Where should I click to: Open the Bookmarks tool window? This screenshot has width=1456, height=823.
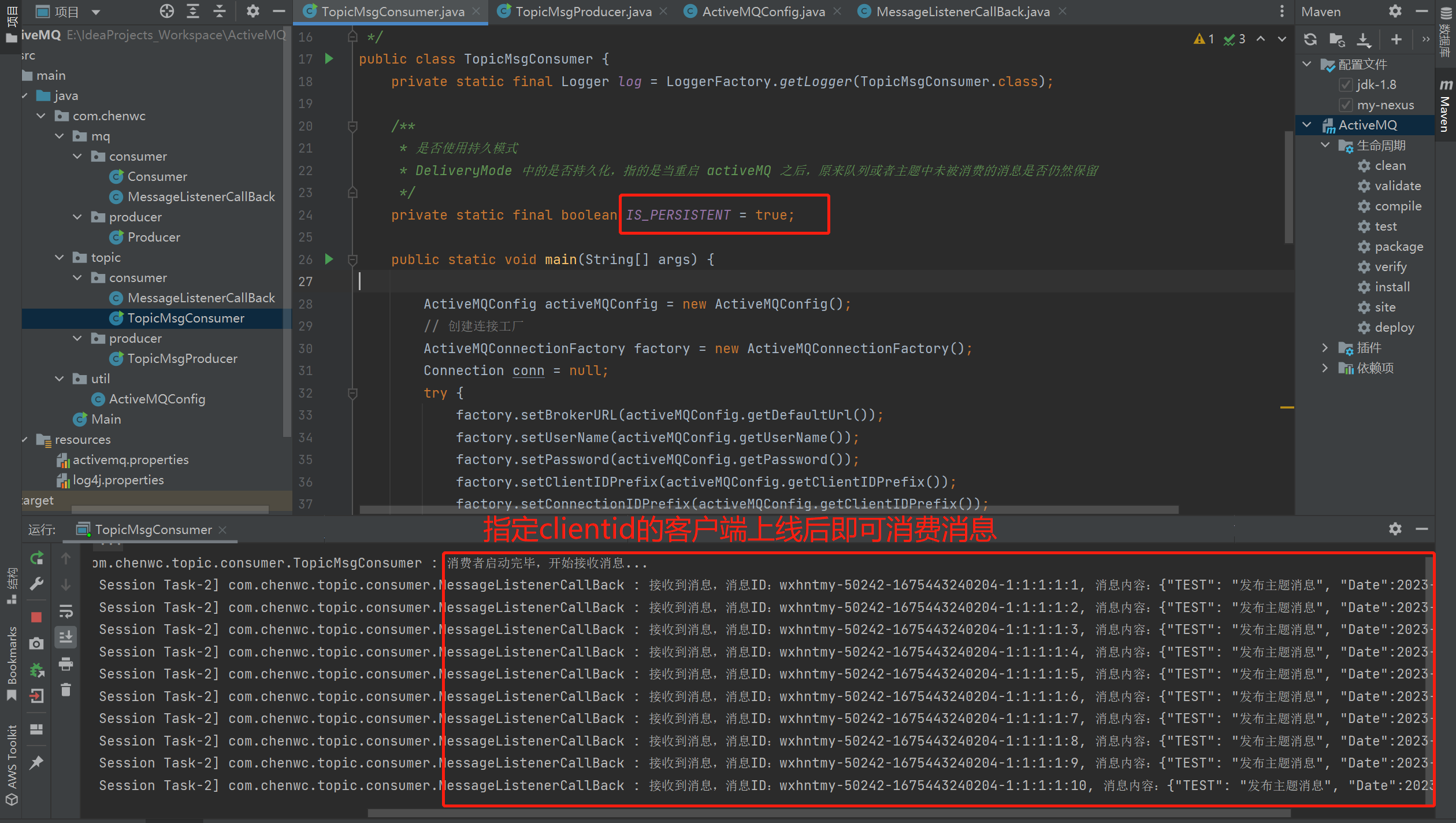(12, 663)
